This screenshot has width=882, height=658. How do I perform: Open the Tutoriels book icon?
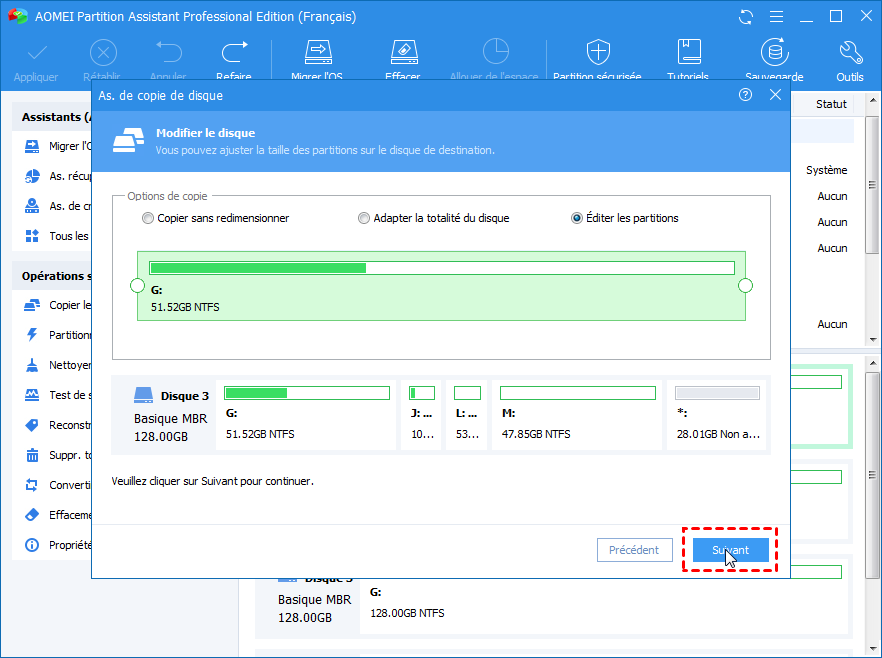pos(688,52)
